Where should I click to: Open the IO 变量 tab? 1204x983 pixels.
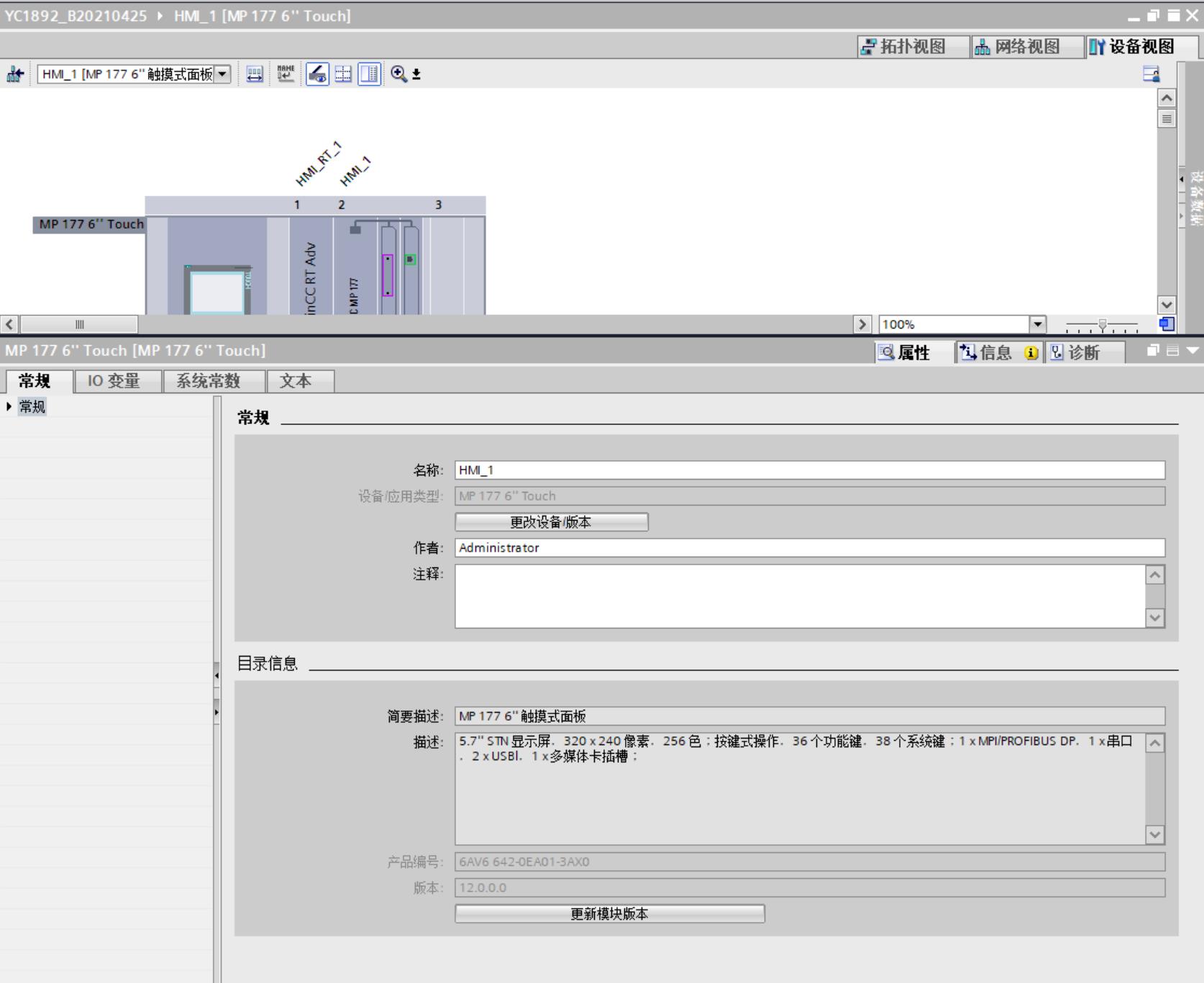114,381
